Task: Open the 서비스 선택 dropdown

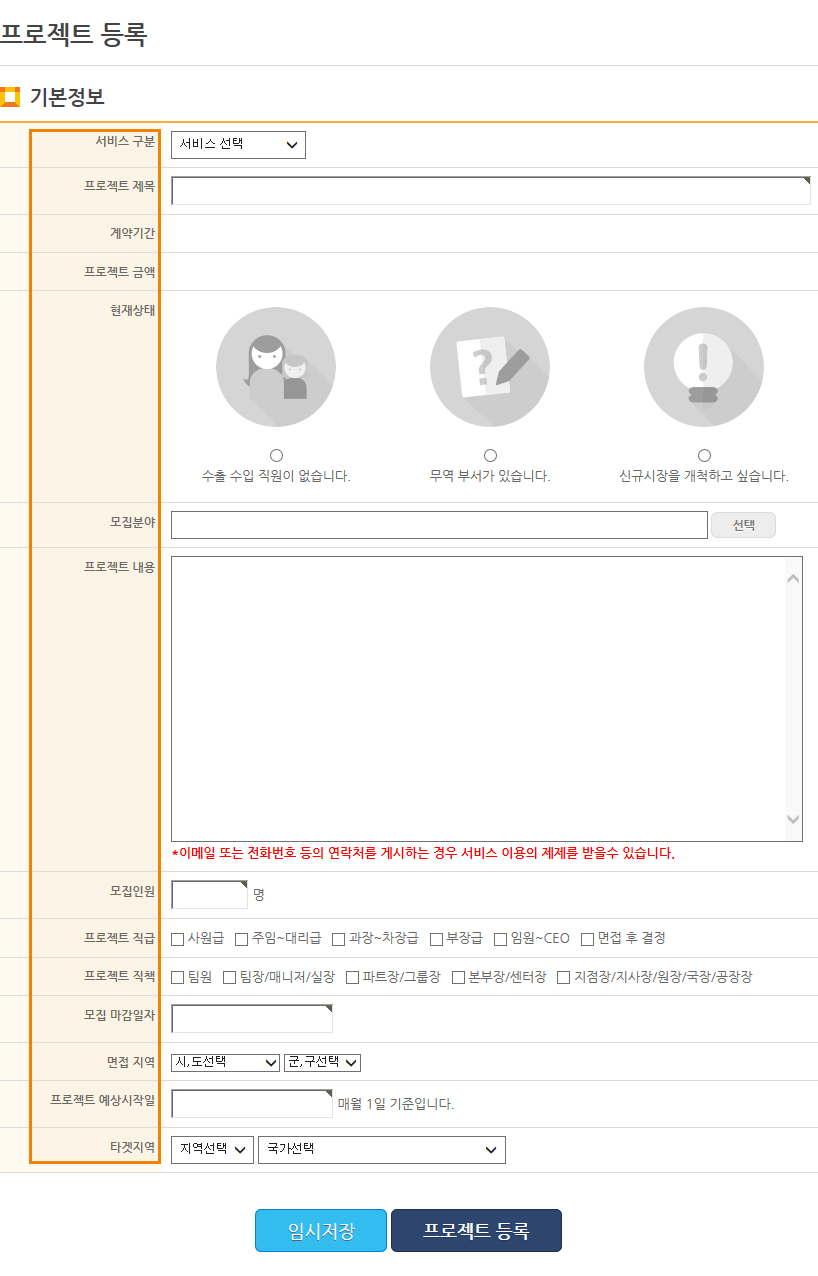Action: point(238,145)
